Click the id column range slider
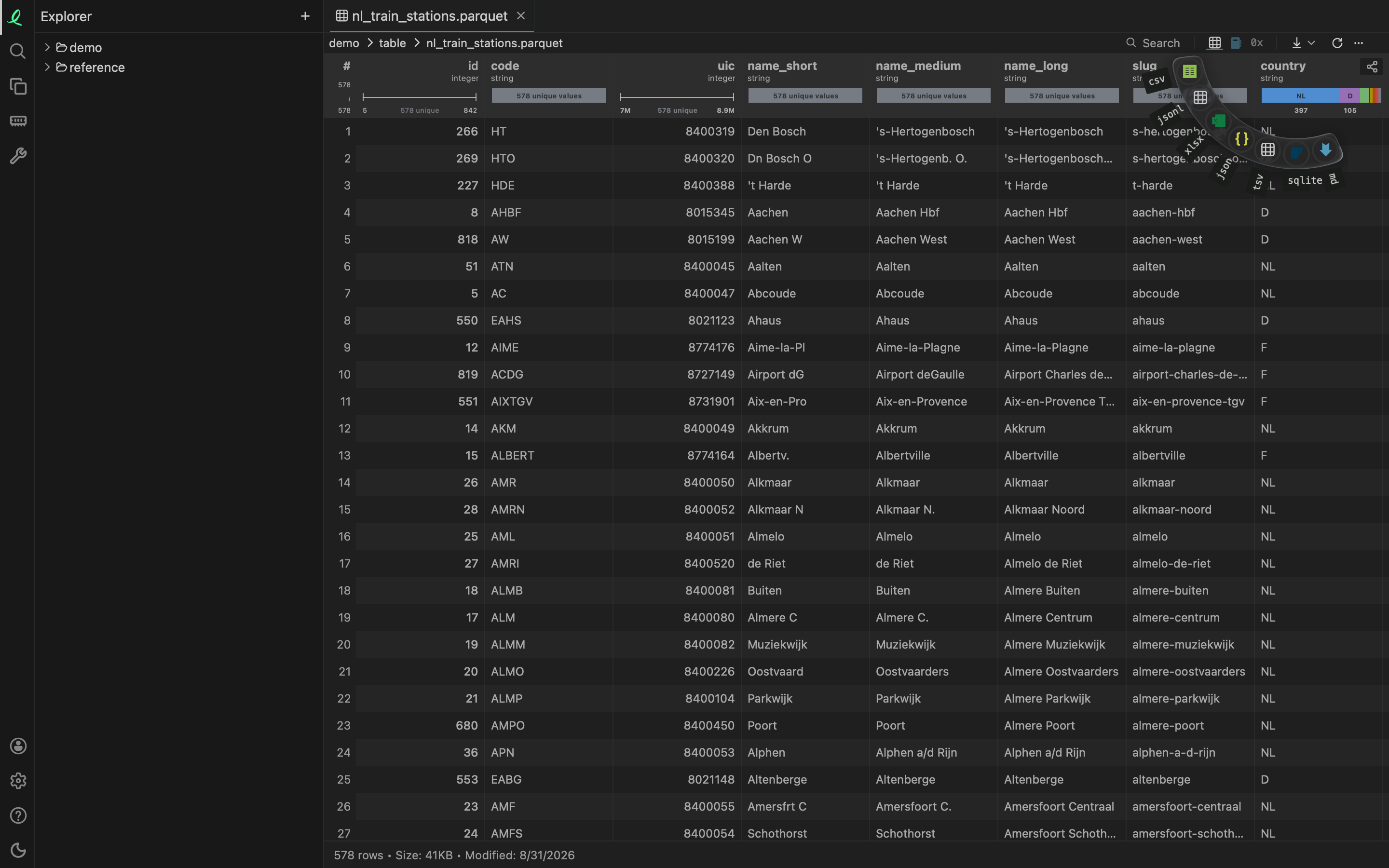1389x868 pixels. pyautogui.click(x=419, y=97)
